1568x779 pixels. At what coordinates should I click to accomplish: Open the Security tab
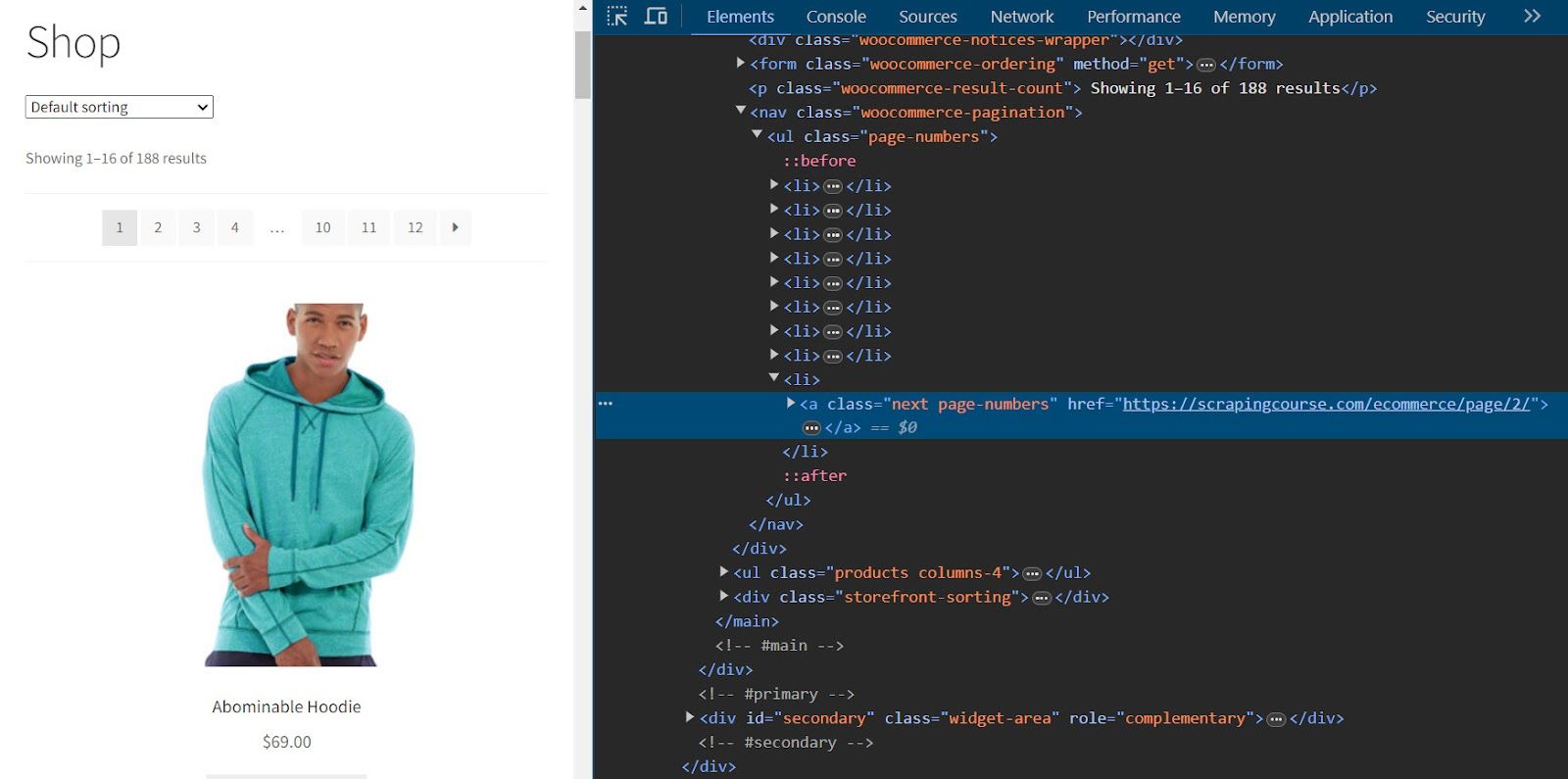pyautogui.click(x=1455, y=17)
